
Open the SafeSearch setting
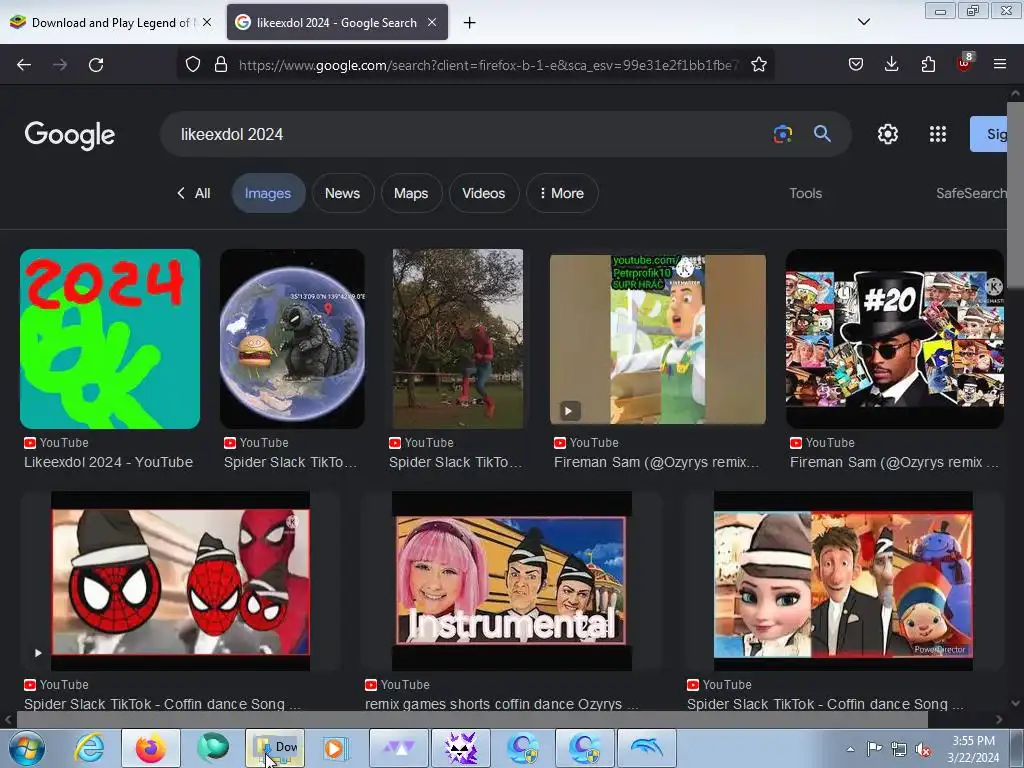(x=971, y=193)
